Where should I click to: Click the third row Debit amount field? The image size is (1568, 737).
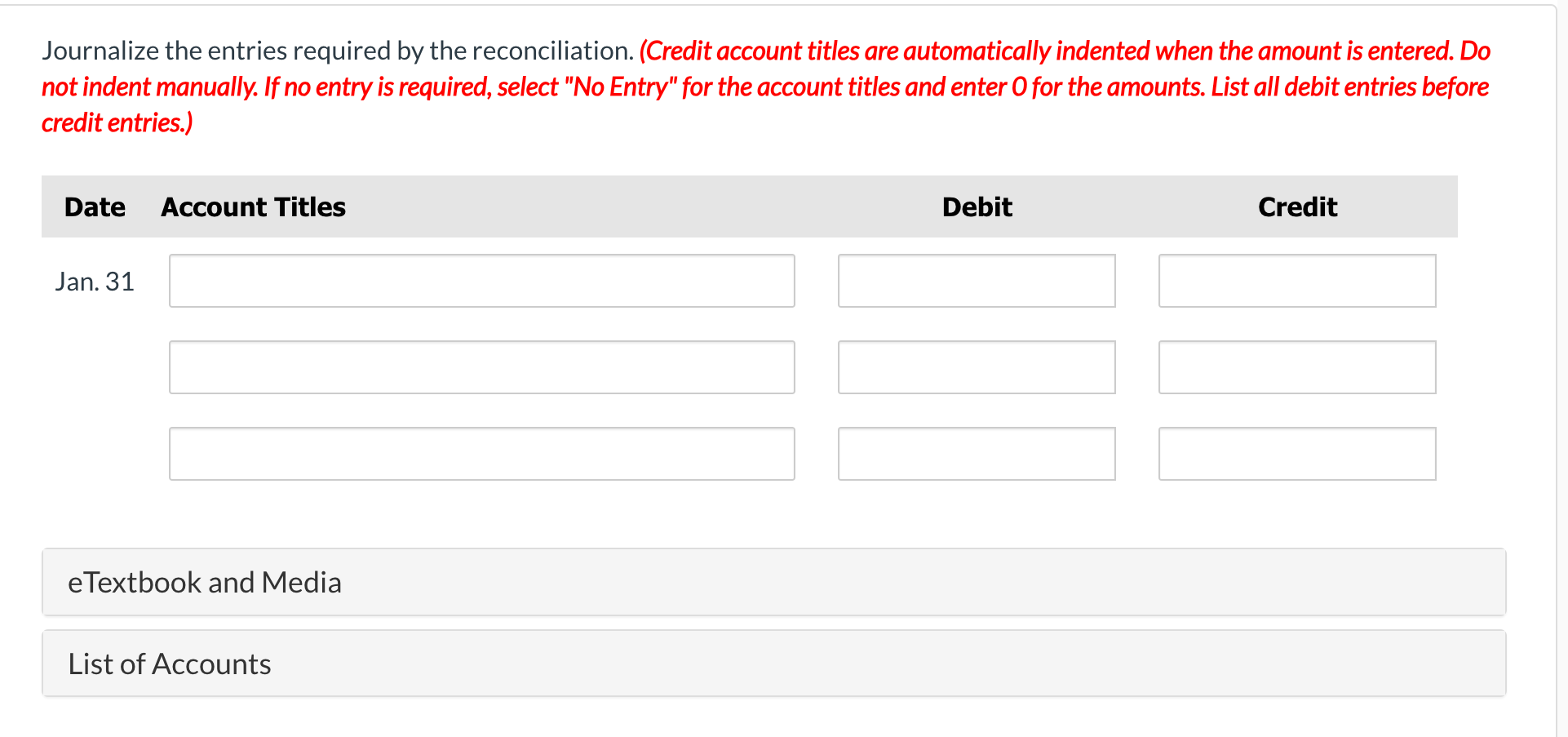click(x=976, y=454)
